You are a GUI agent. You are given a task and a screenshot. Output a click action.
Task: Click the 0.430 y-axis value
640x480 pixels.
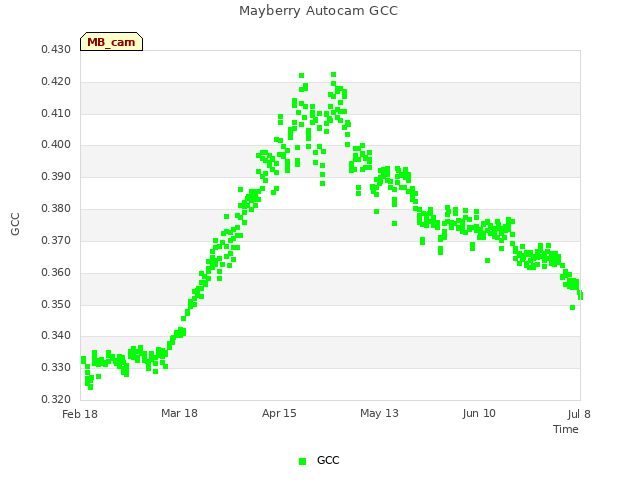pos(56,49)
